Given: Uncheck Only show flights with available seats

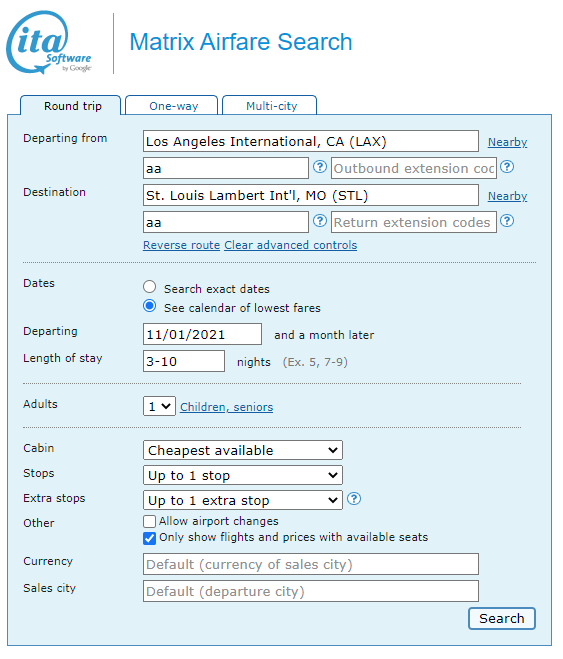Looking at the screenshot, I should coord(149,538).
